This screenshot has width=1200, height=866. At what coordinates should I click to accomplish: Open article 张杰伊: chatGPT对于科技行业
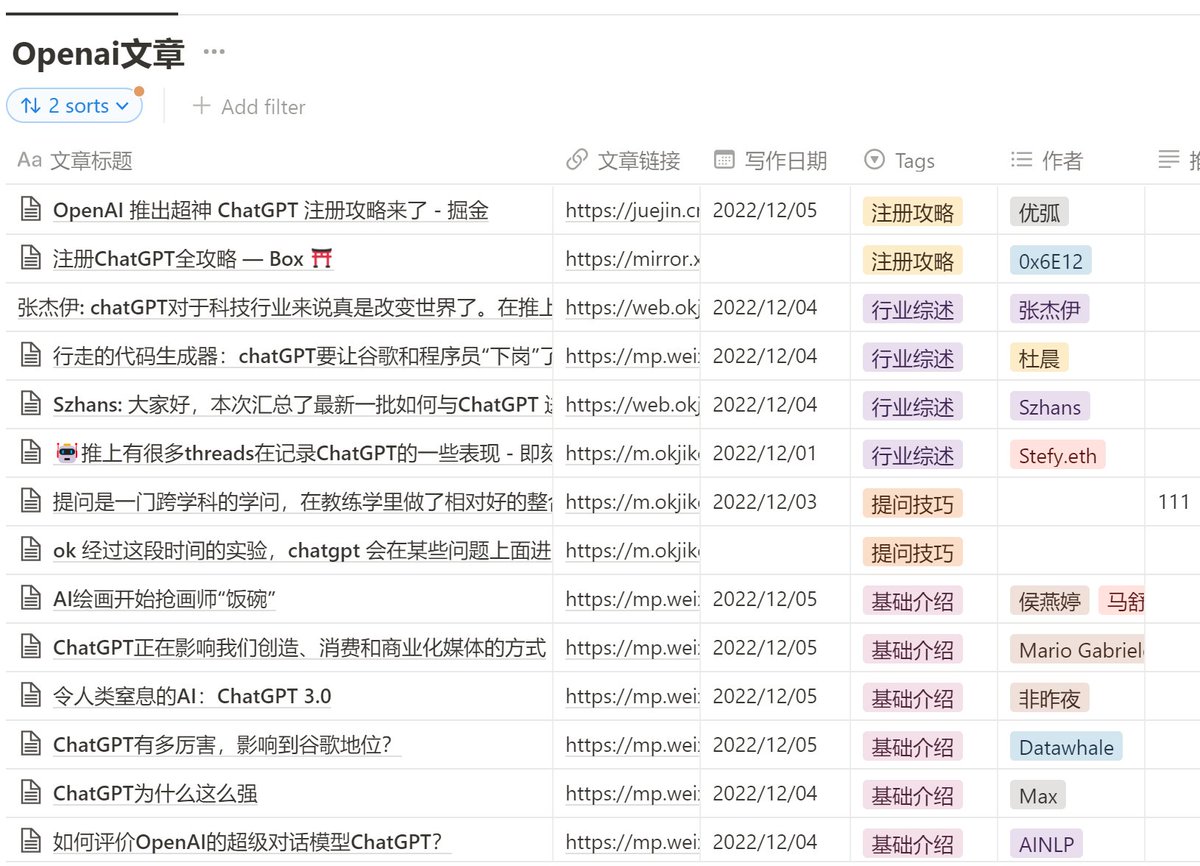coord(285,308)
